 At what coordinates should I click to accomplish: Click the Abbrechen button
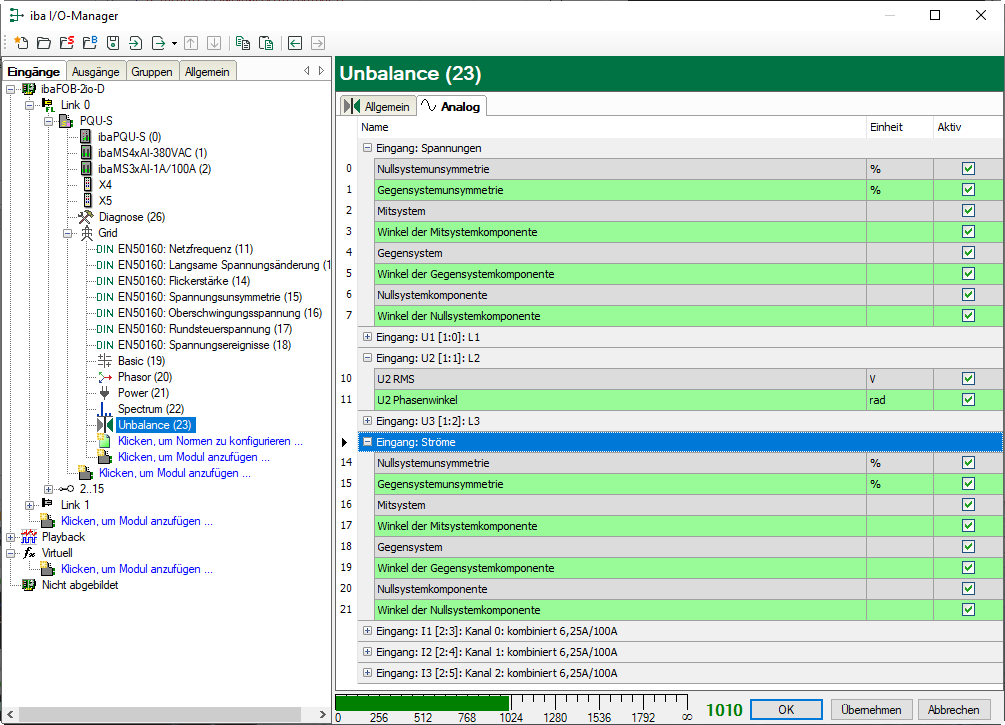(x=953, y=710)
